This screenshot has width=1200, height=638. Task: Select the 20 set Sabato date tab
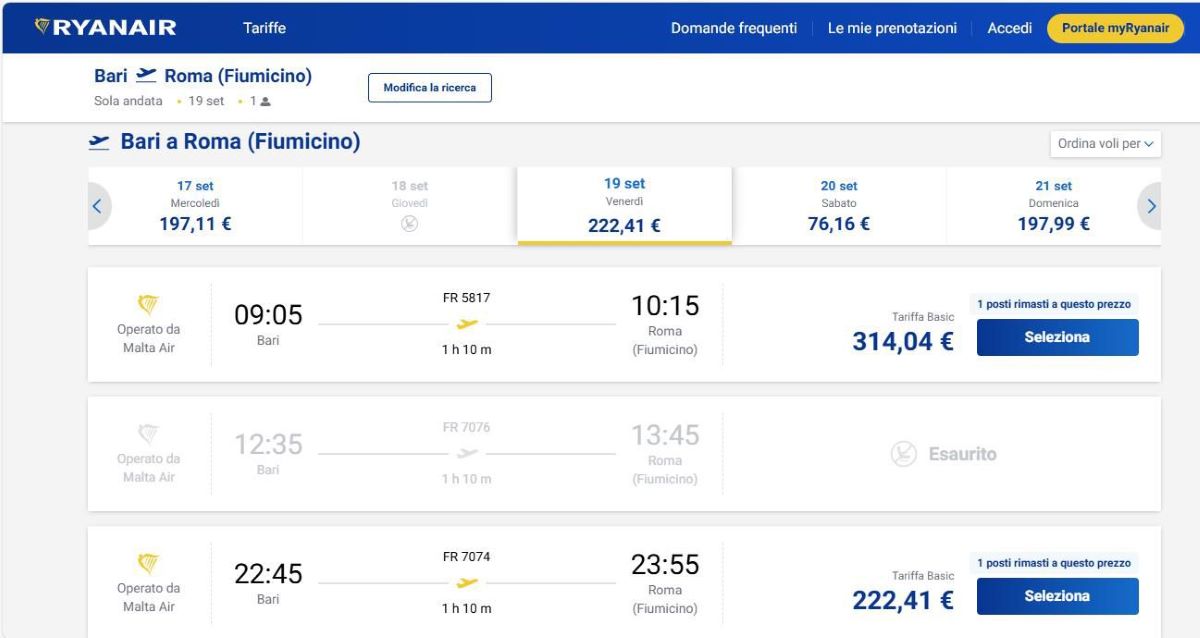(838, 205)
